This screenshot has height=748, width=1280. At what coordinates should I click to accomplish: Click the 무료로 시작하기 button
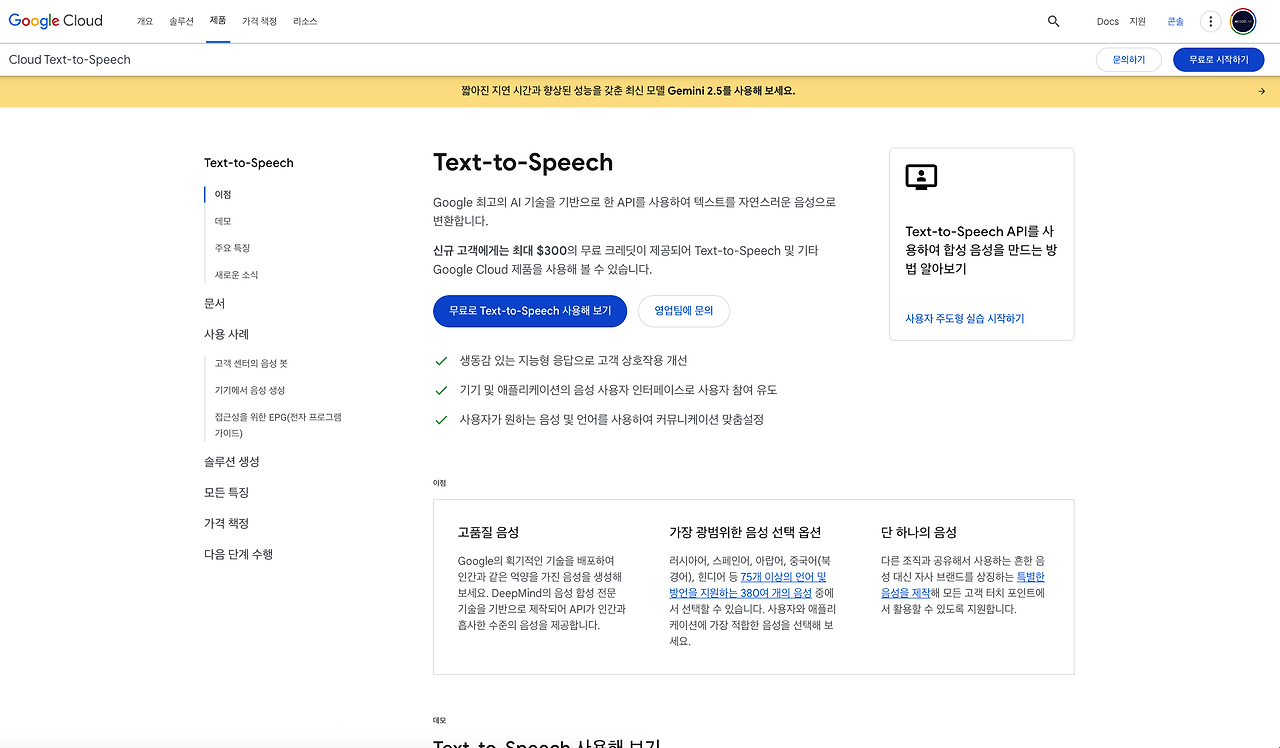1218,60
